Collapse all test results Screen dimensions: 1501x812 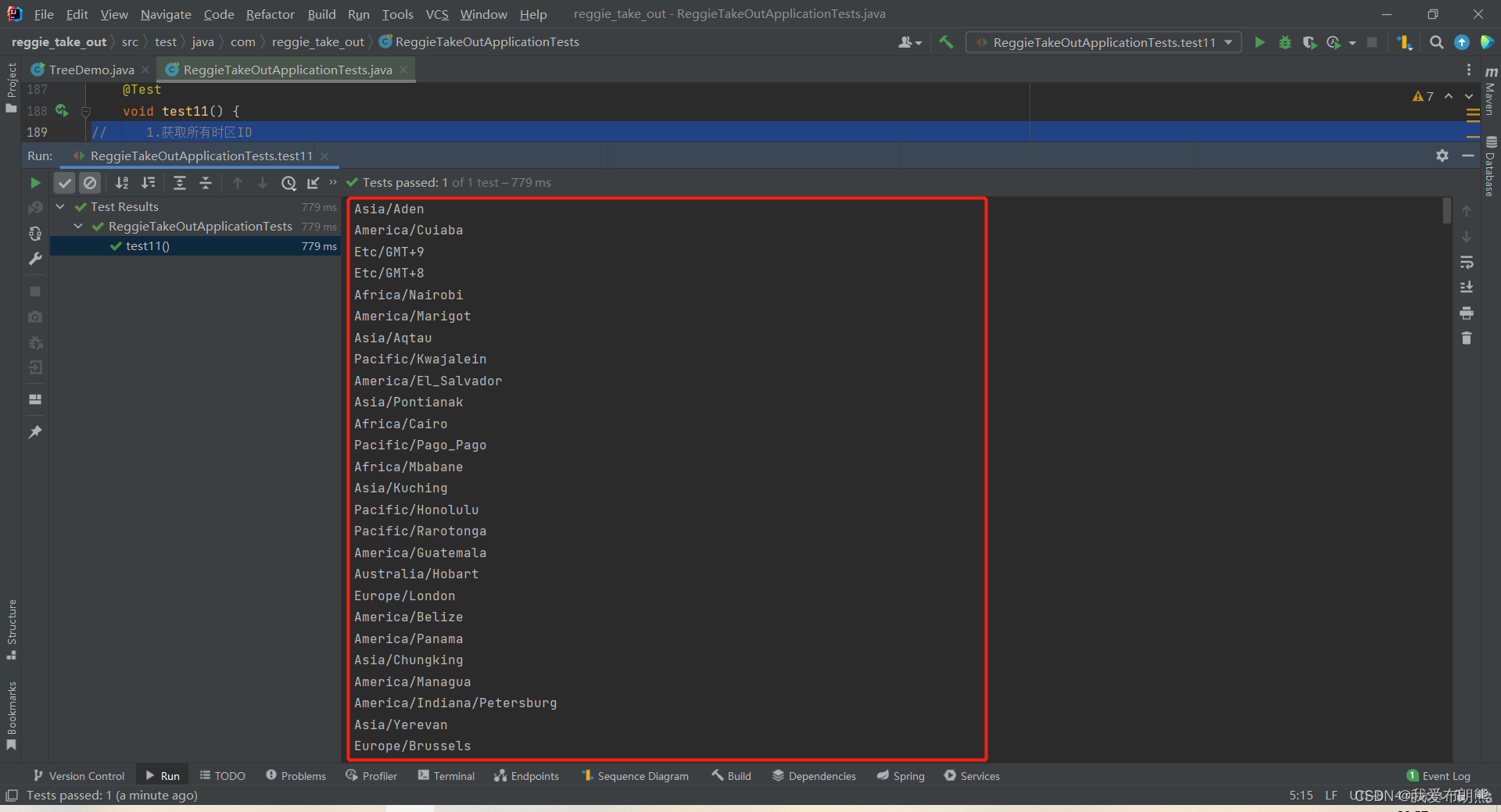coord(205,183)
